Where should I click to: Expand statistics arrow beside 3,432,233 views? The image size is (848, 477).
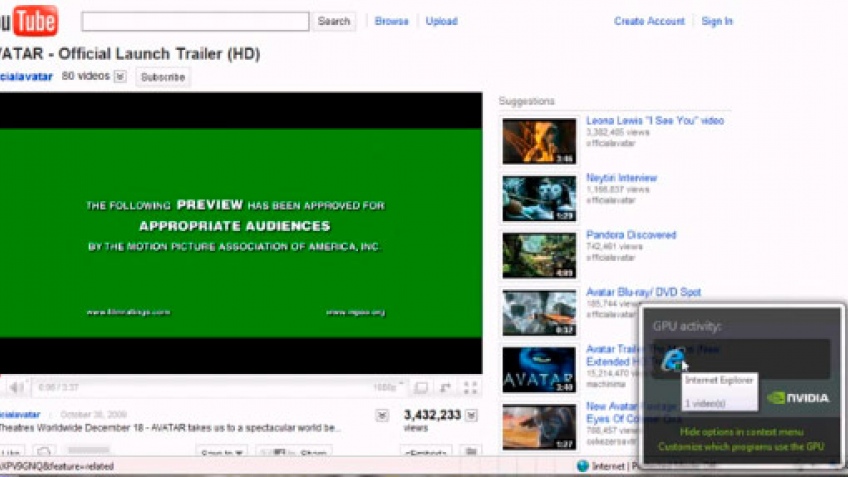(x=472, y=415)
